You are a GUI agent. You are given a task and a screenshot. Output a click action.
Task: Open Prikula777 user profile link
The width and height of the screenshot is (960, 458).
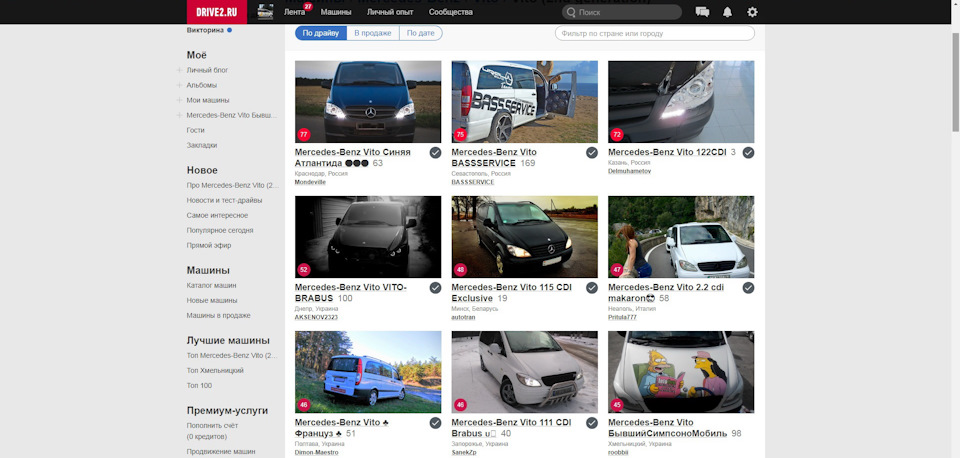(x=623, y=318)
